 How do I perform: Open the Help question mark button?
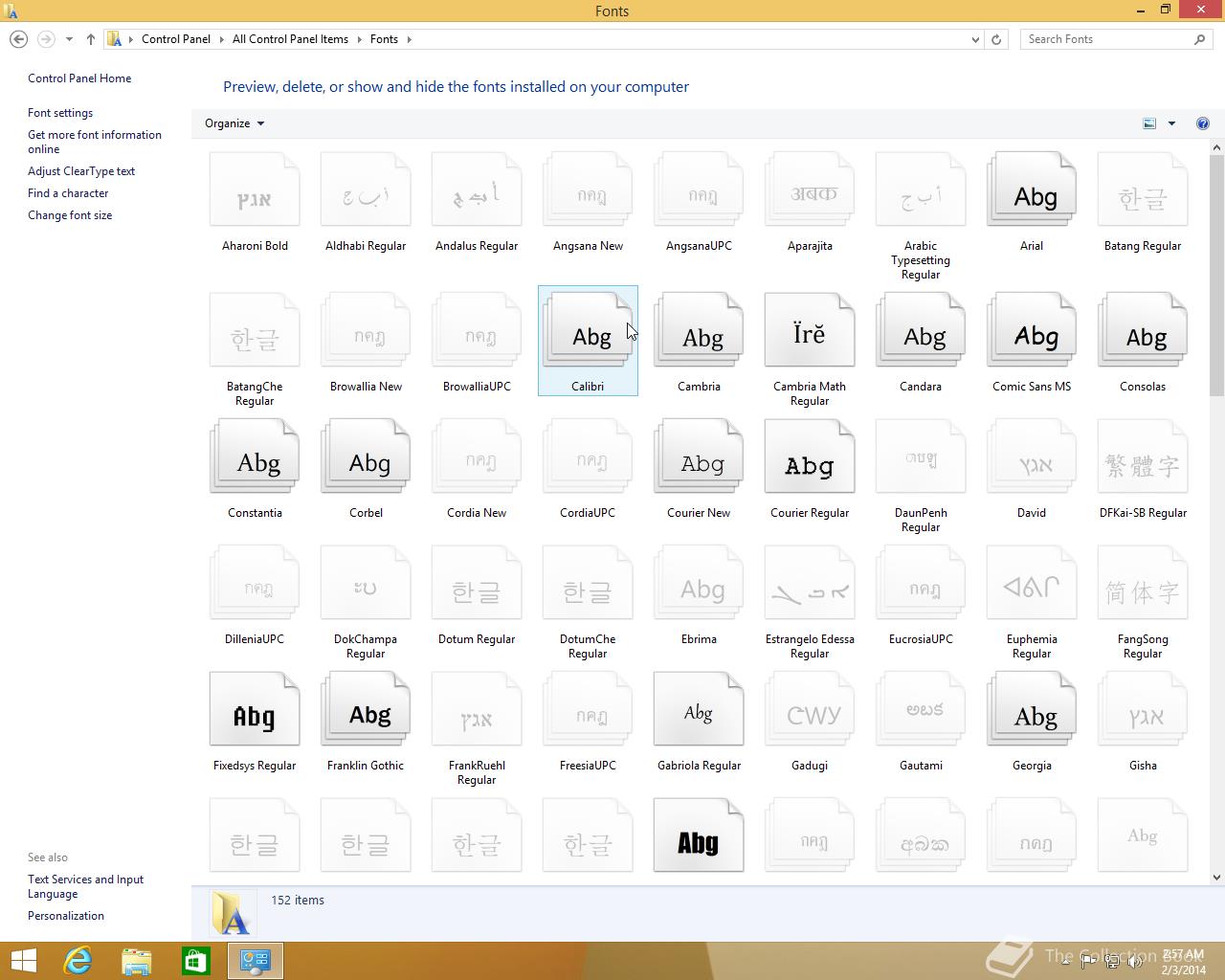pyautogui.click(x=1203, y=123)
